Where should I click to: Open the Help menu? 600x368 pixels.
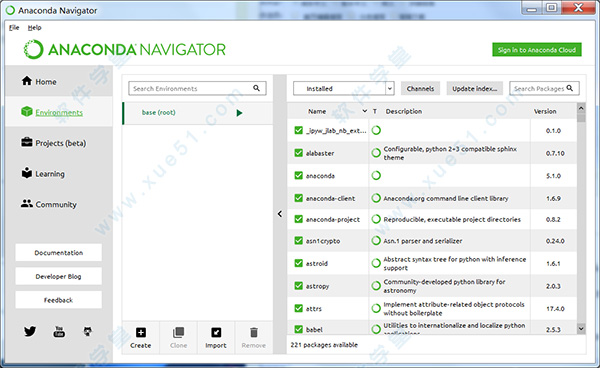point(34,28)
